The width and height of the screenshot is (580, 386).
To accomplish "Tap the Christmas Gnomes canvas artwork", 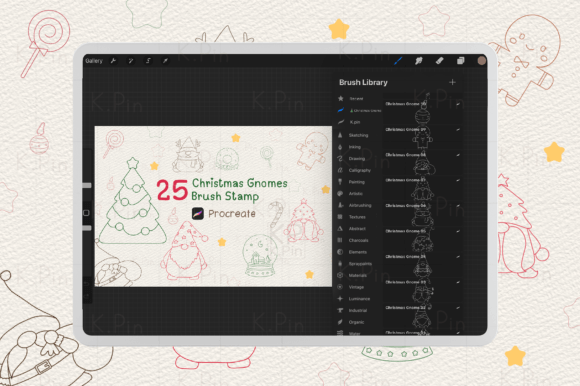I will [x=213, y=206].
